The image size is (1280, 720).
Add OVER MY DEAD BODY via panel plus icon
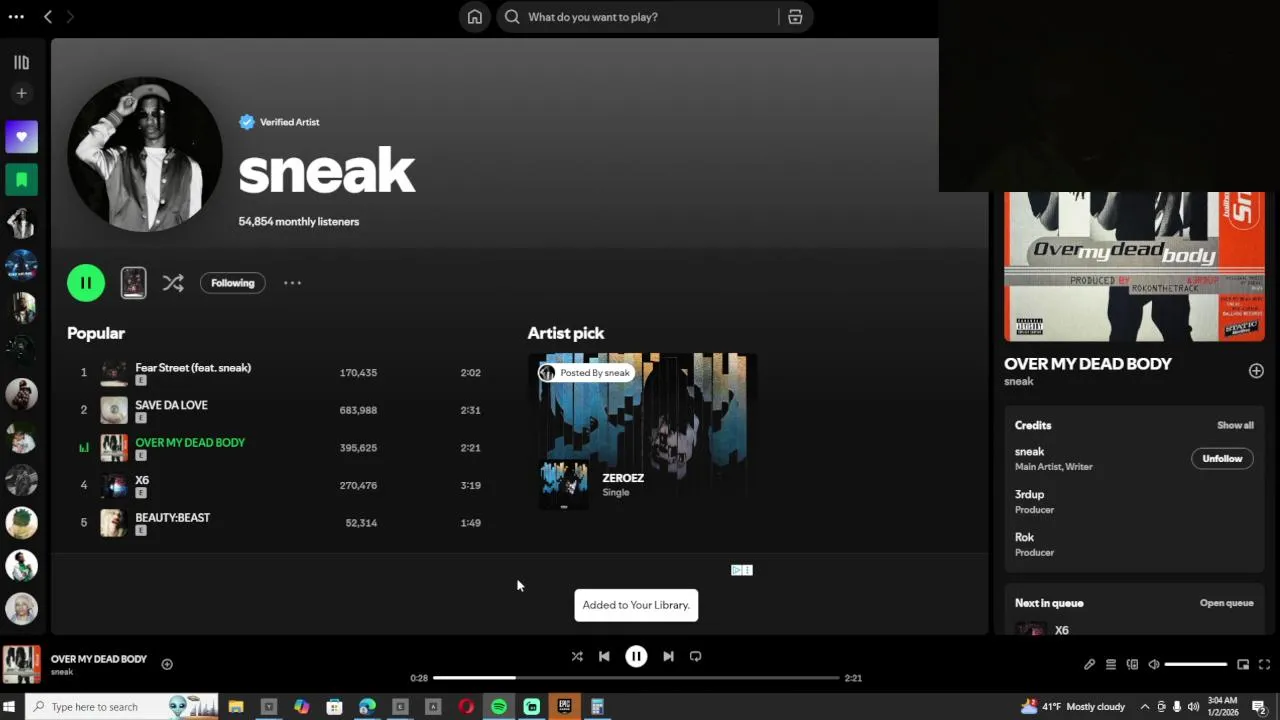tap(1256, 371)
